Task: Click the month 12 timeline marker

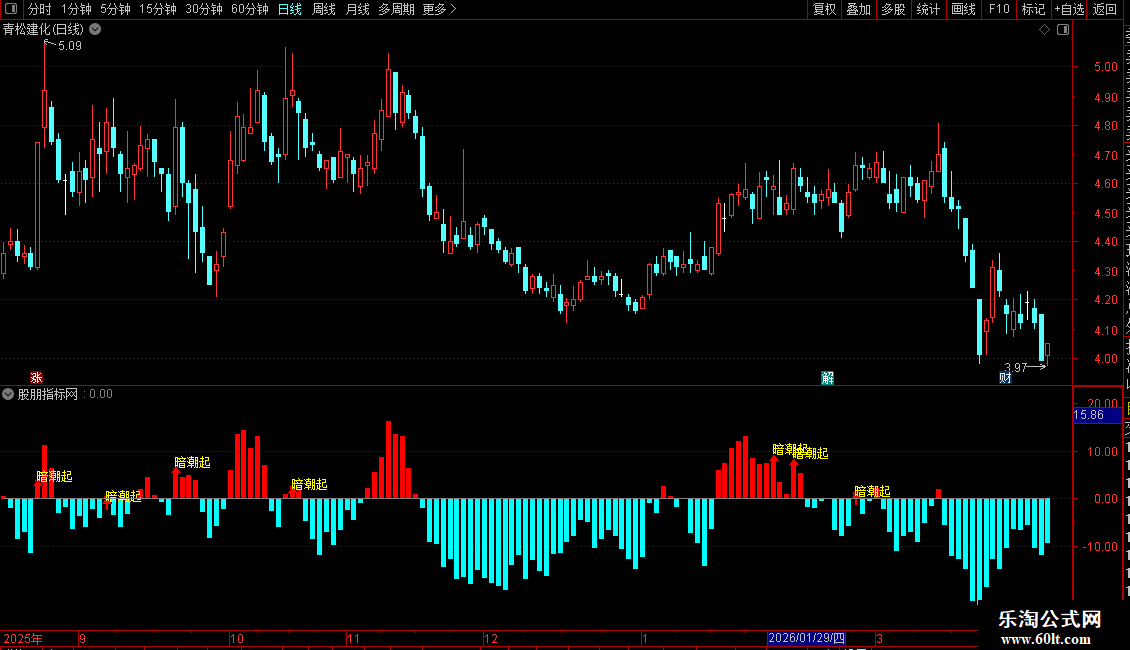Action: pos(491,638)
